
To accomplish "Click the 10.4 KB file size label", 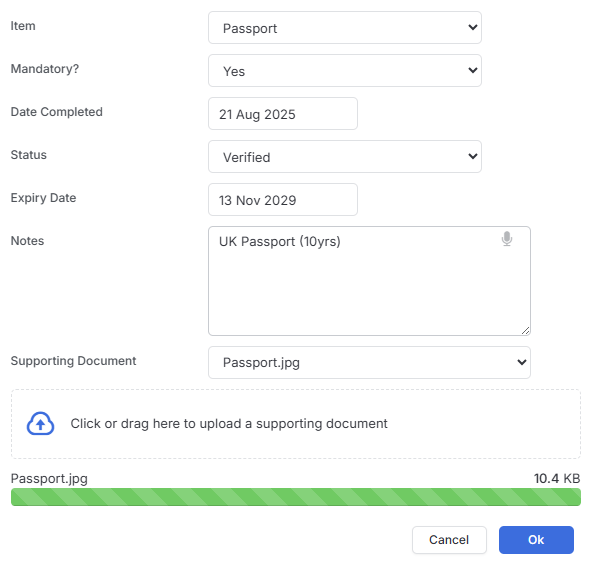I will 557,478.
